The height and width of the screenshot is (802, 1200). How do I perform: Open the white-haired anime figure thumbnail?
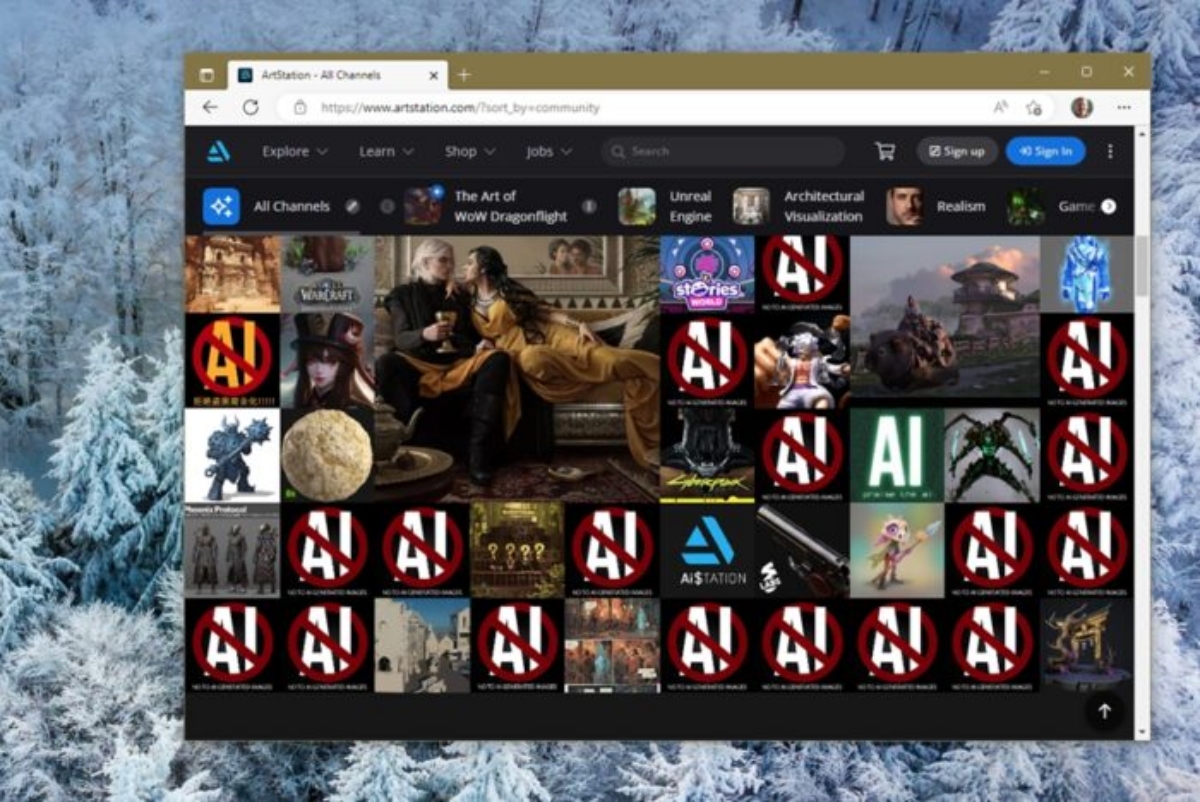(x=802, y=360)
